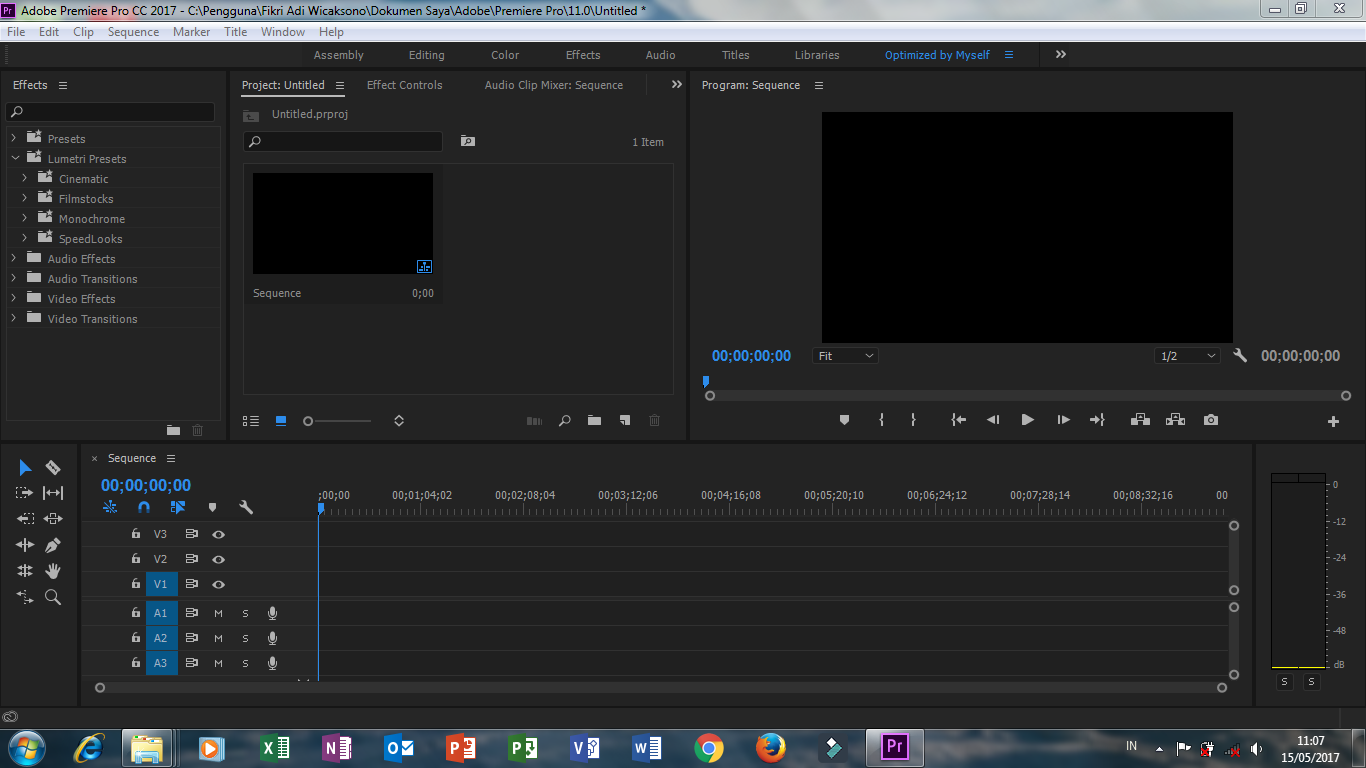The height and width of the screenshot is (768, 1366).
Task: Show overflow workspaces chevron
Action: point(1061,55)
